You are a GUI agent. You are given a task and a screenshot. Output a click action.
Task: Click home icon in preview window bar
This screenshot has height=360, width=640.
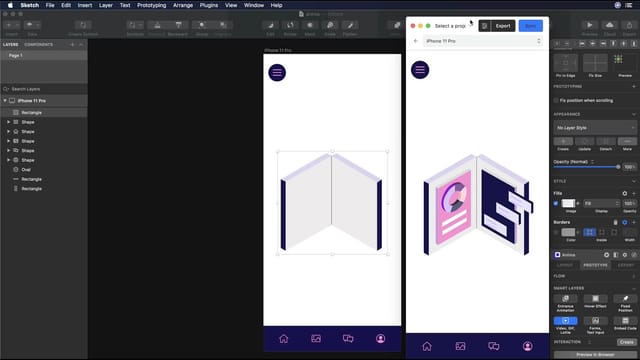point(427,346)
